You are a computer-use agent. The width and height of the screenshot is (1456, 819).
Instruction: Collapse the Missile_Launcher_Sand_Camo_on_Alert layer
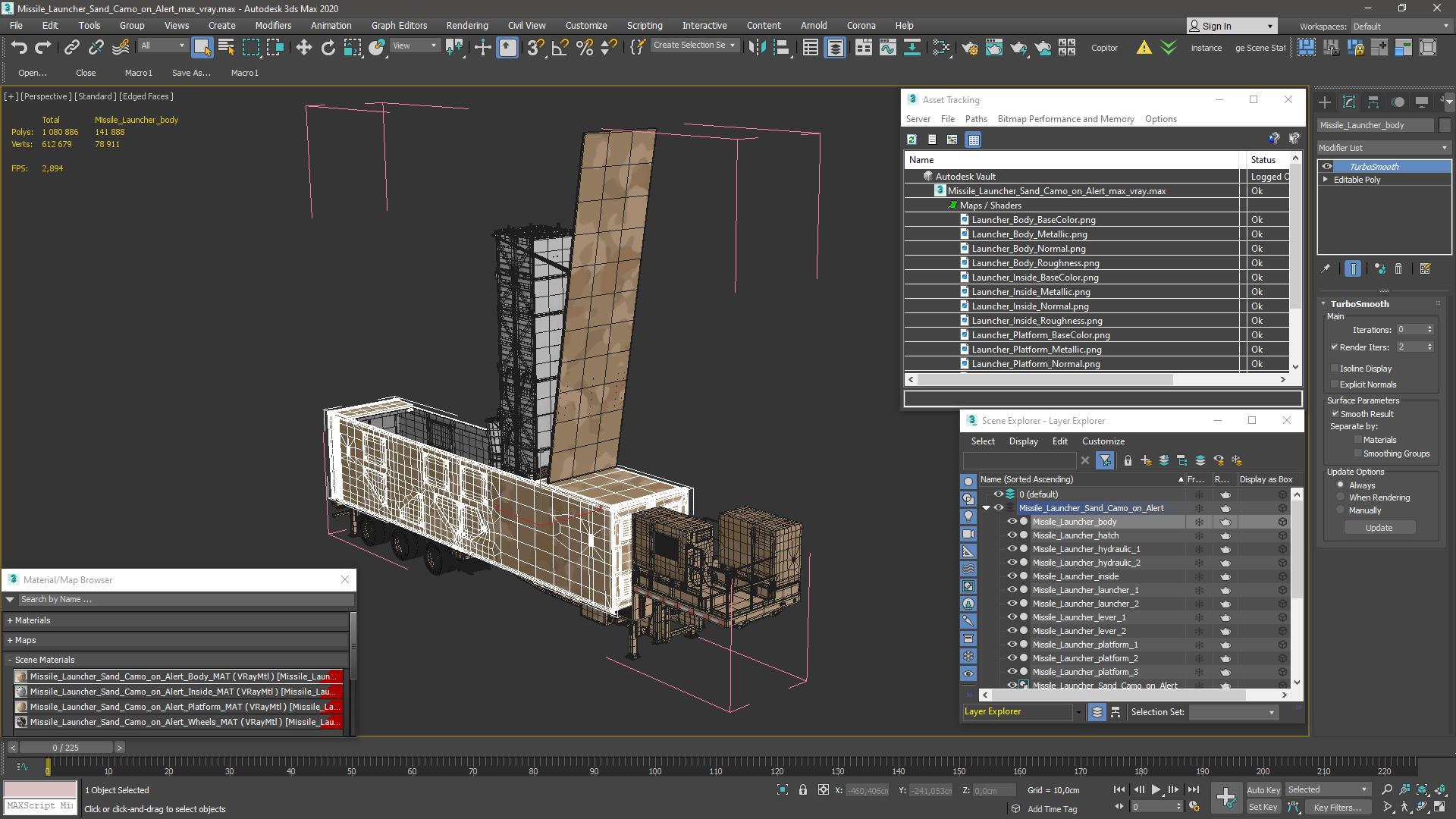(x=987, y=508)
